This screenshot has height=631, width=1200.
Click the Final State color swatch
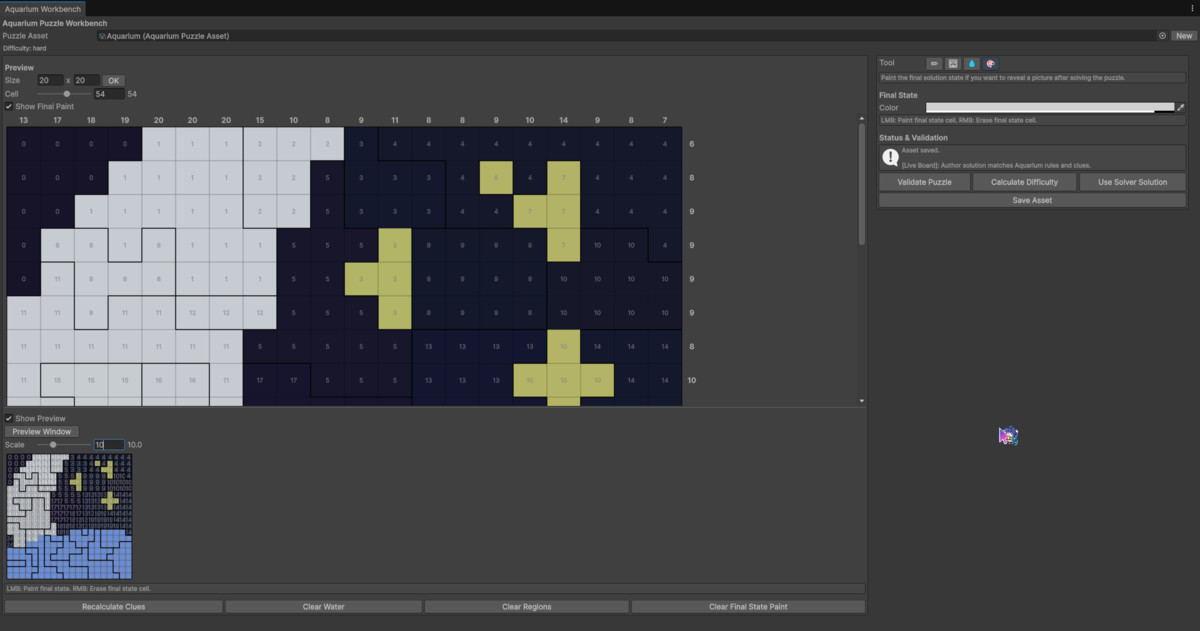point(1050,107)
